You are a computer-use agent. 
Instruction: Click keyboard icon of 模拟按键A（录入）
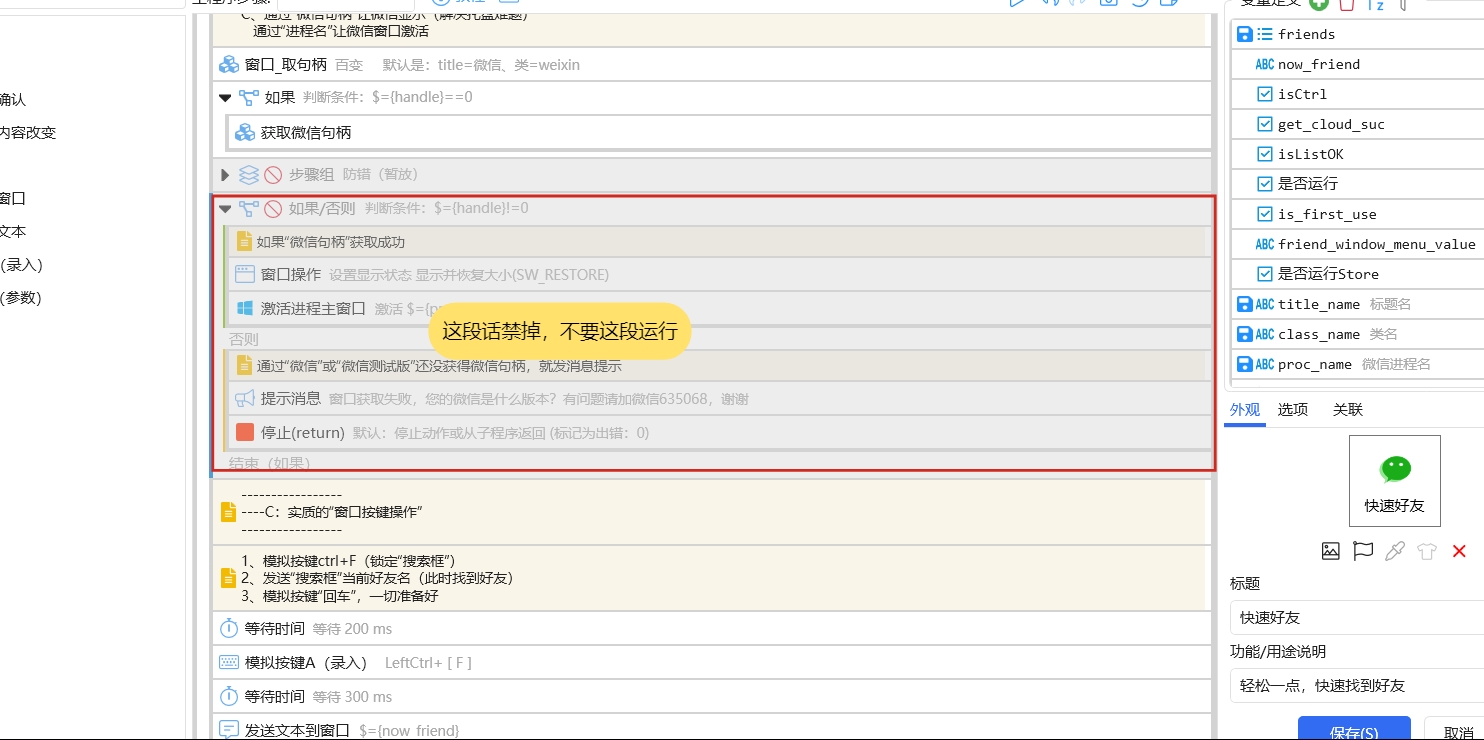tap(228, 663)
